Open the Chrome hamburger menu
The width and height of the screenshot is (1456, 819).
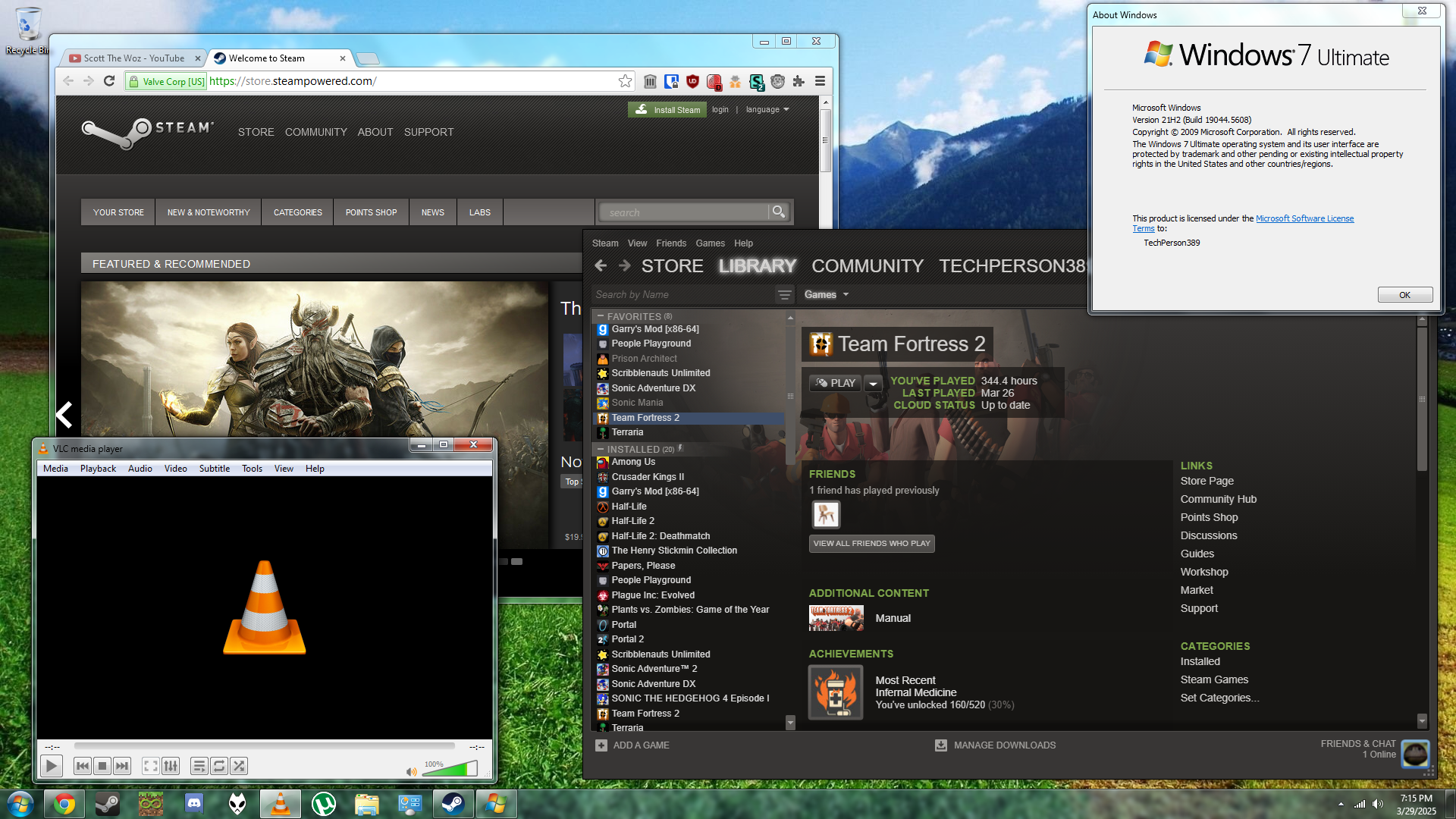click(x=820, y=81)
